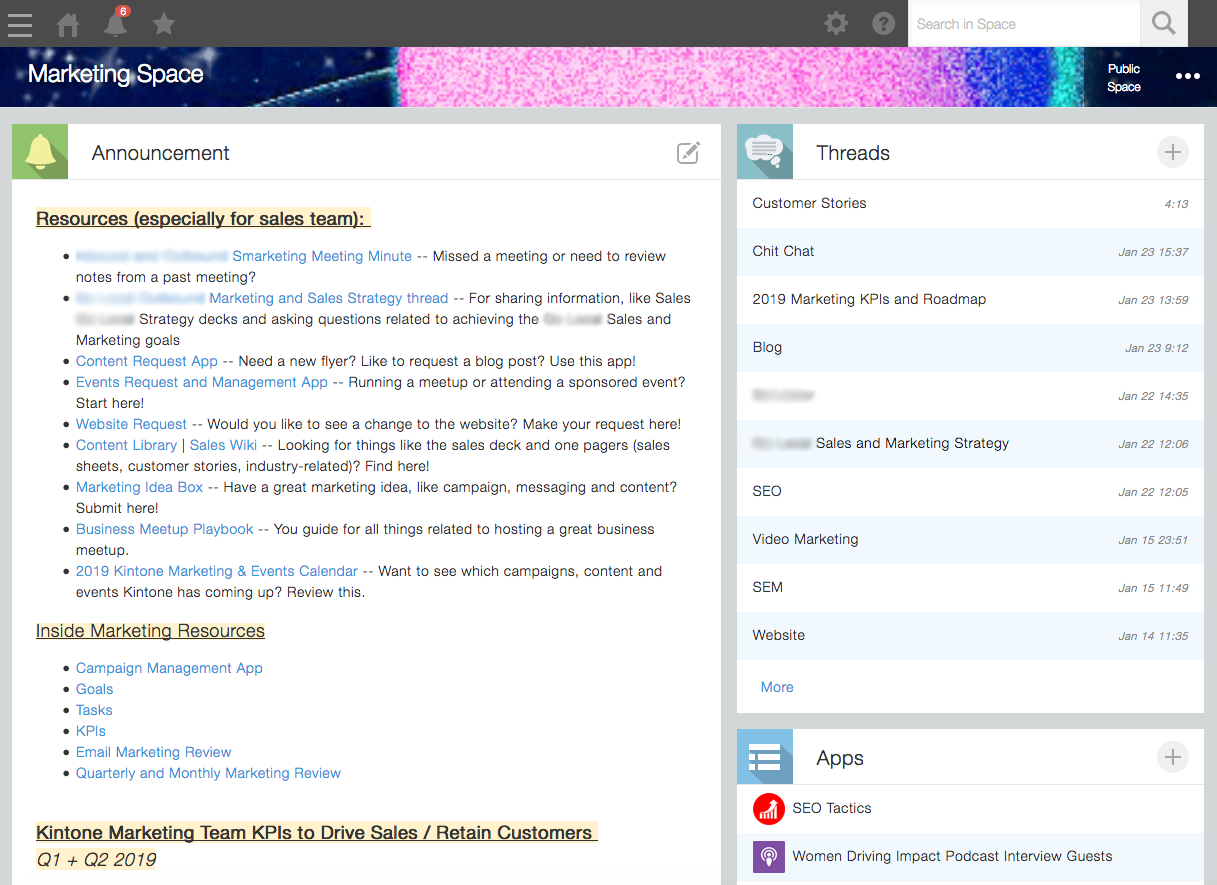This screenshot has width=1217, height=885.
Task: Add a new thread with plus icon
Action: pyautogui.click(x=1172, y=153)
